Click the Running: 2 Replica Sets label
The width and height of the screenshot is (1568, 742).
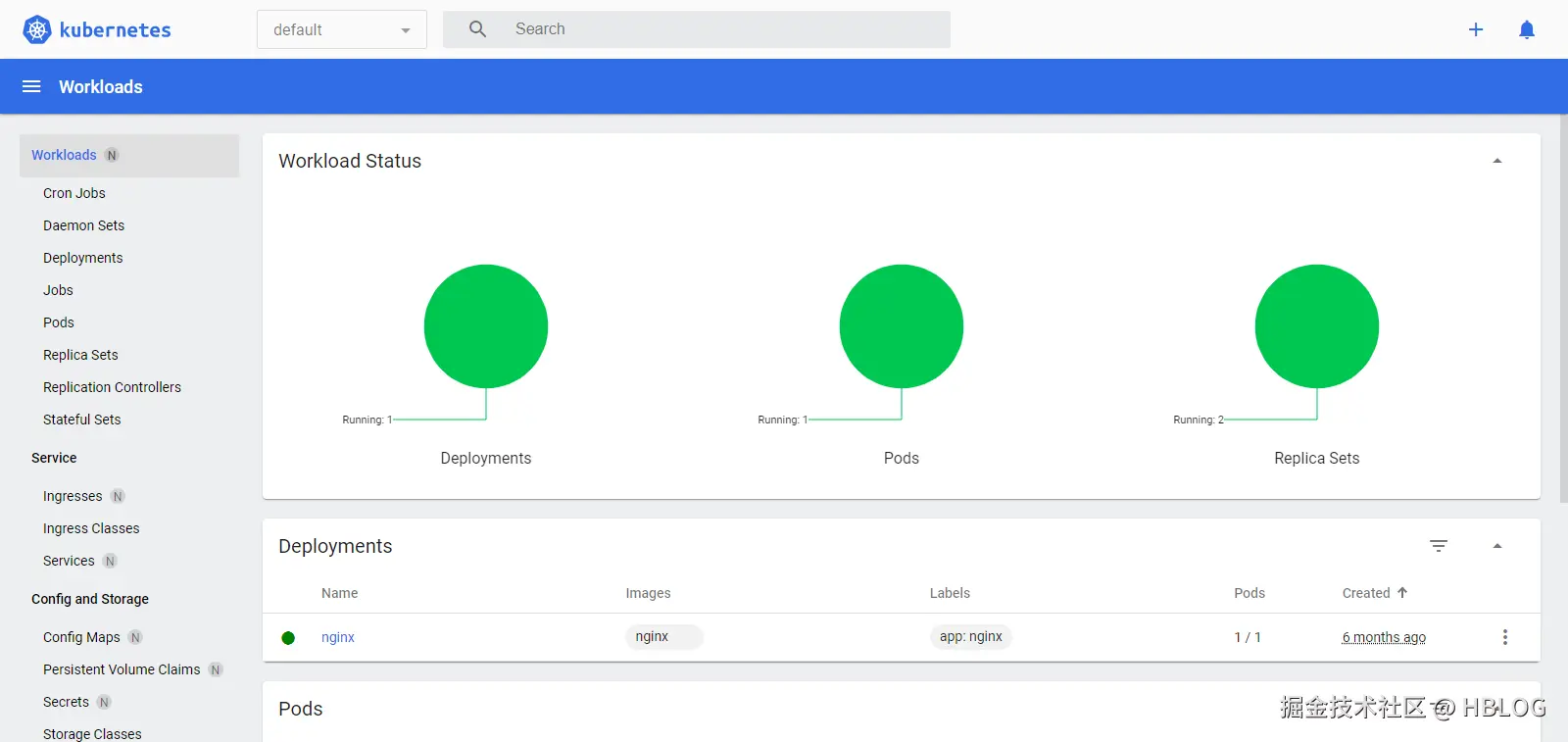tap(1199, 420)
